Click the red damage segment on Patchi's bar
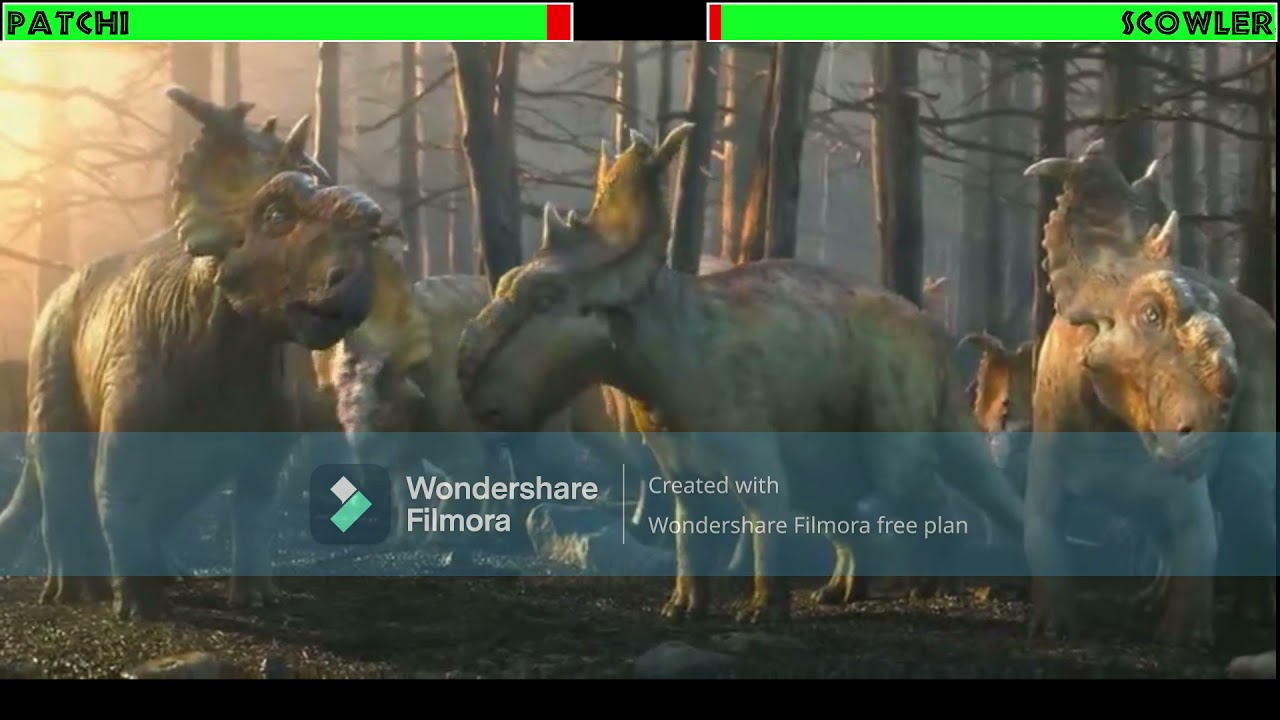The height and width of the screenshot is (720, 1280). 558,22
